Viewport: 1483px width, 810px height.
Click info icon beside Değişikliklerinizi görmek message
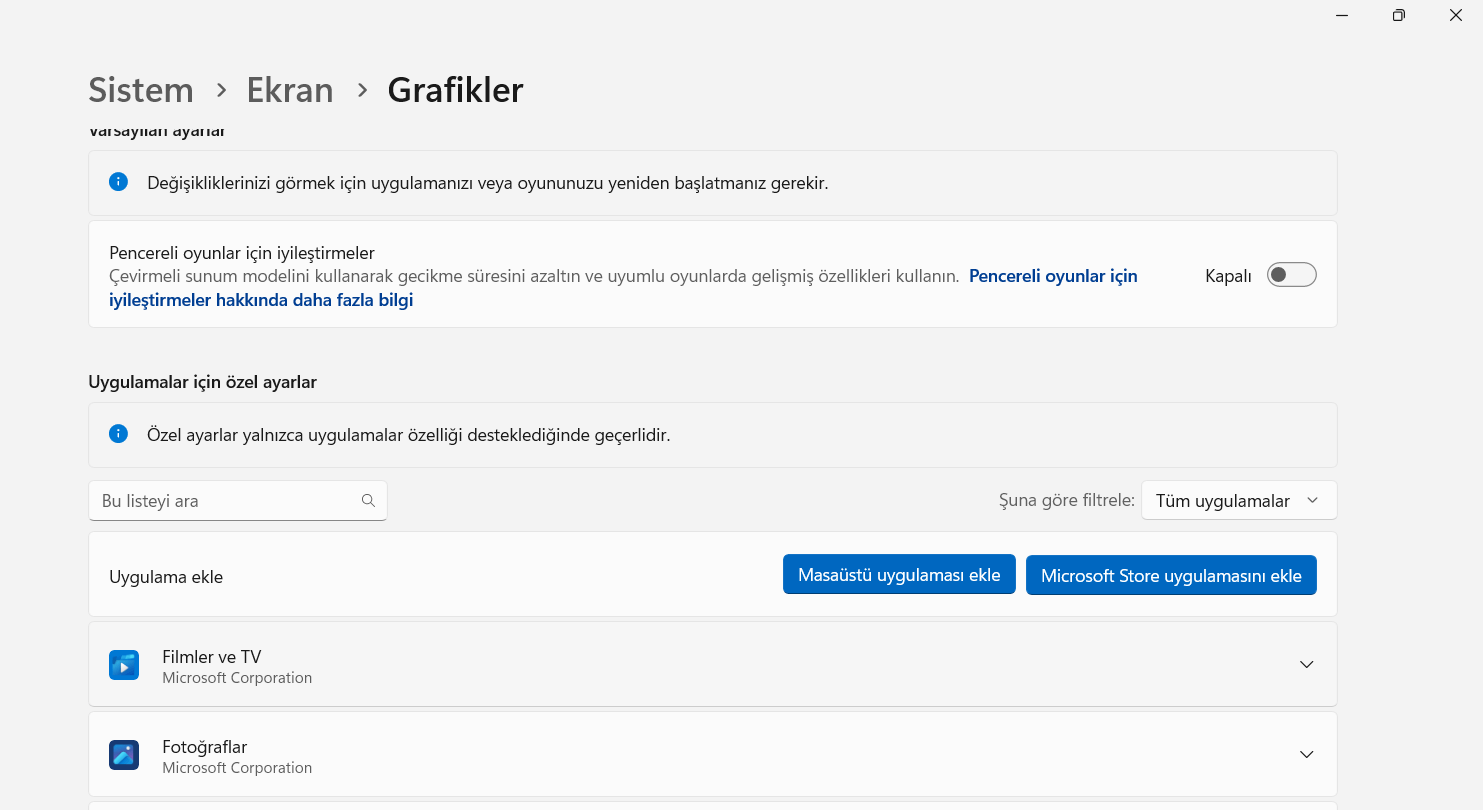pyautogui.click(x=118, y=182)
